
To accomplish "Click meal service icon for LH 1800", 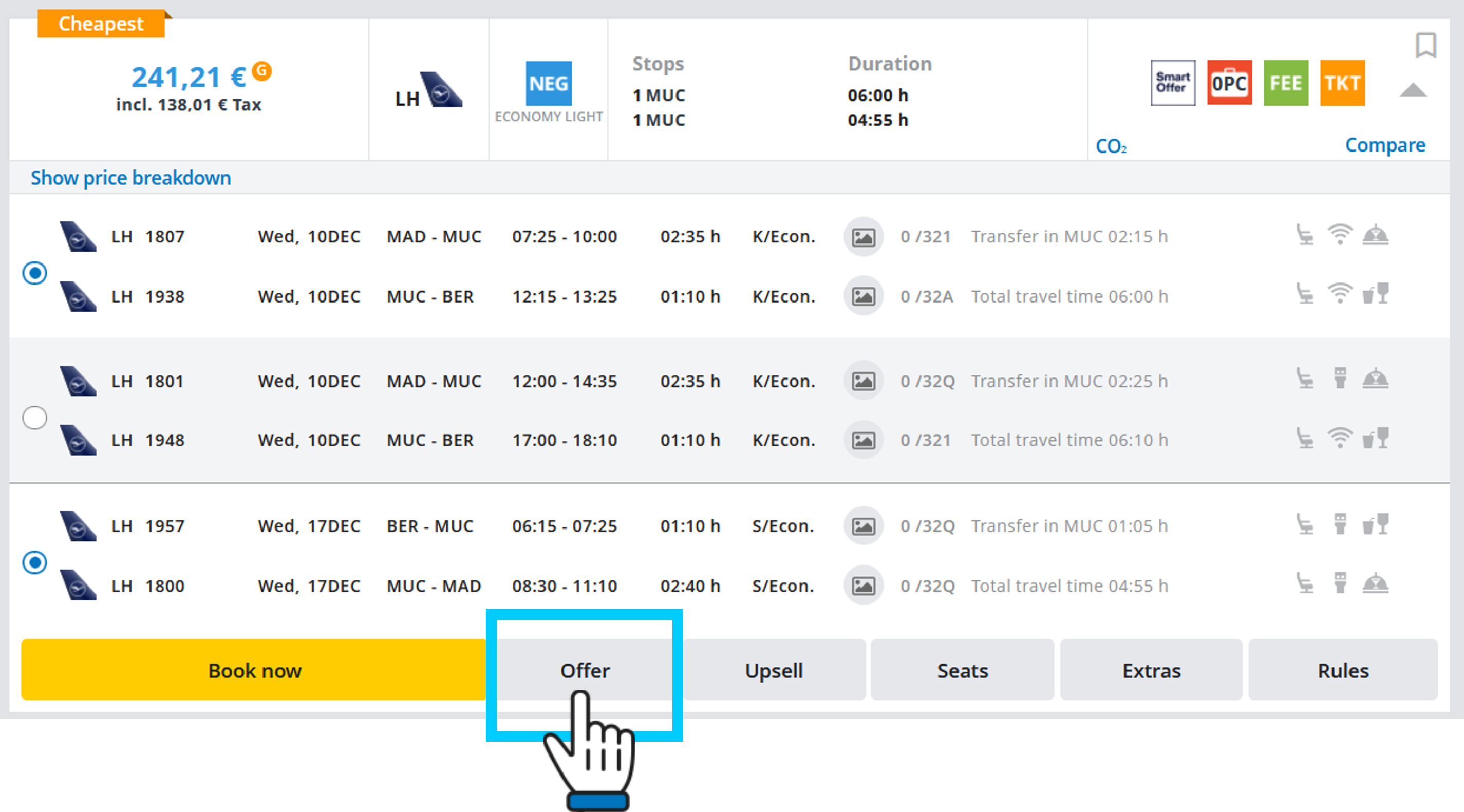I will [1375, 584].
